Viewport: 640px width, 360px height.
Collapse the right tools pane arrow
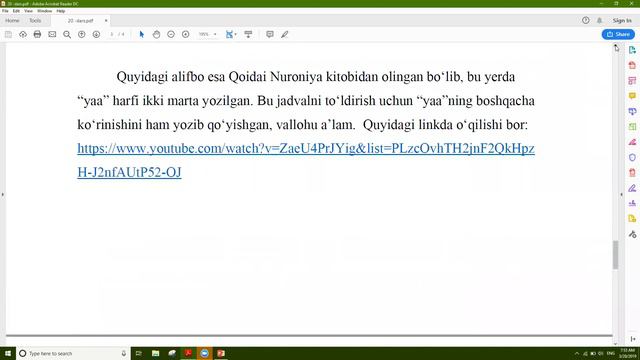coord(622,195)
